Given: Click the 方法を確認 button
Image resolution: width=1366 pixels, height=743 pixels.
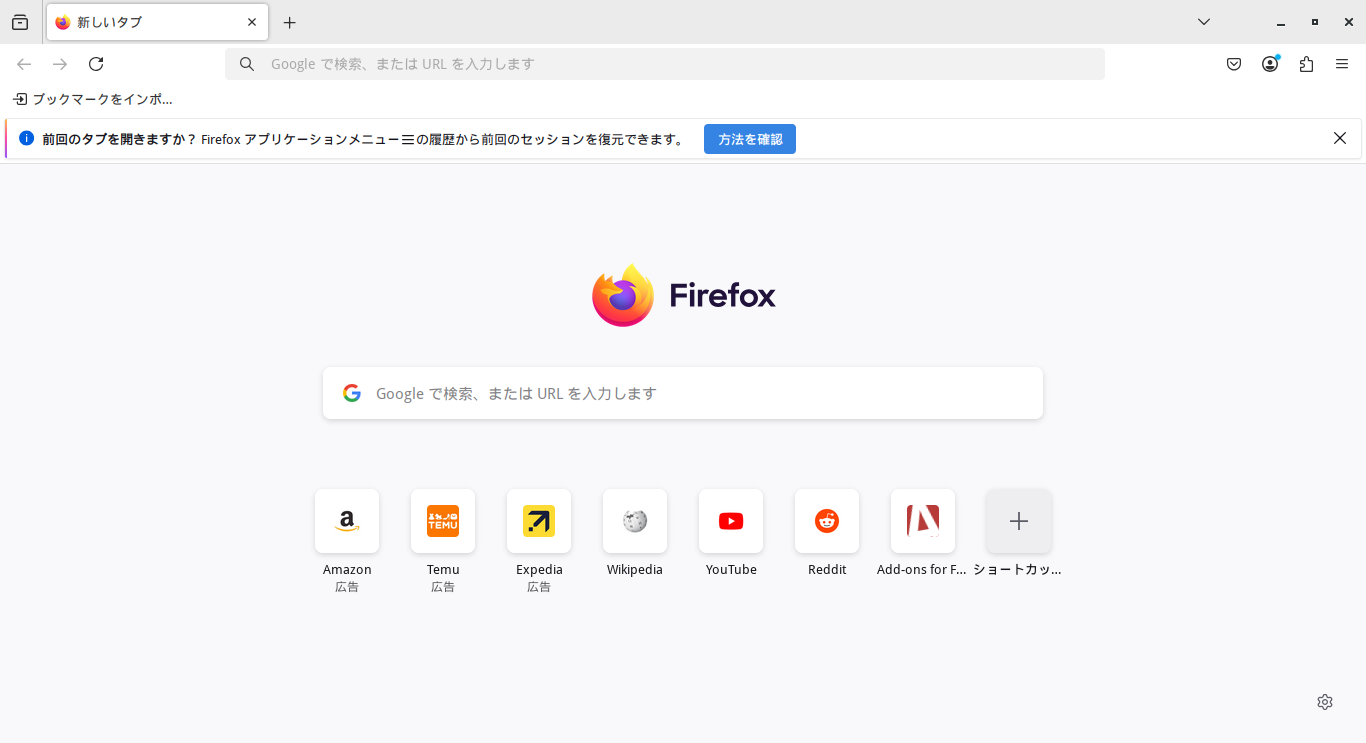Looking at the screenshot, I should tap(750, 139).
